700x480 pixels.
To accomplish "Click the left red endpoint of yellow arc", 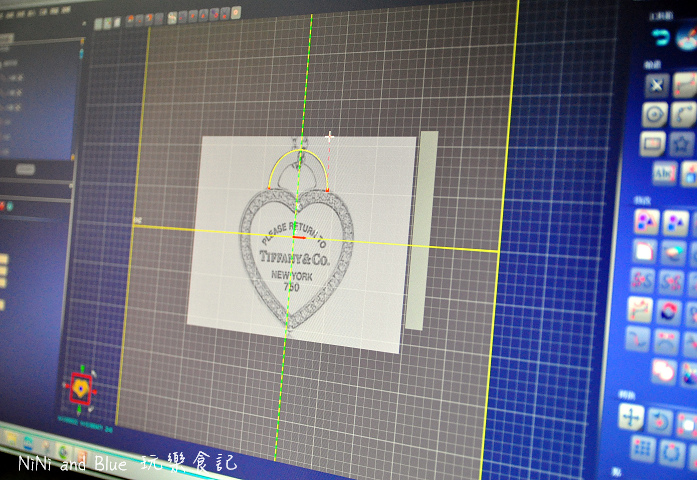I will 269,188.
